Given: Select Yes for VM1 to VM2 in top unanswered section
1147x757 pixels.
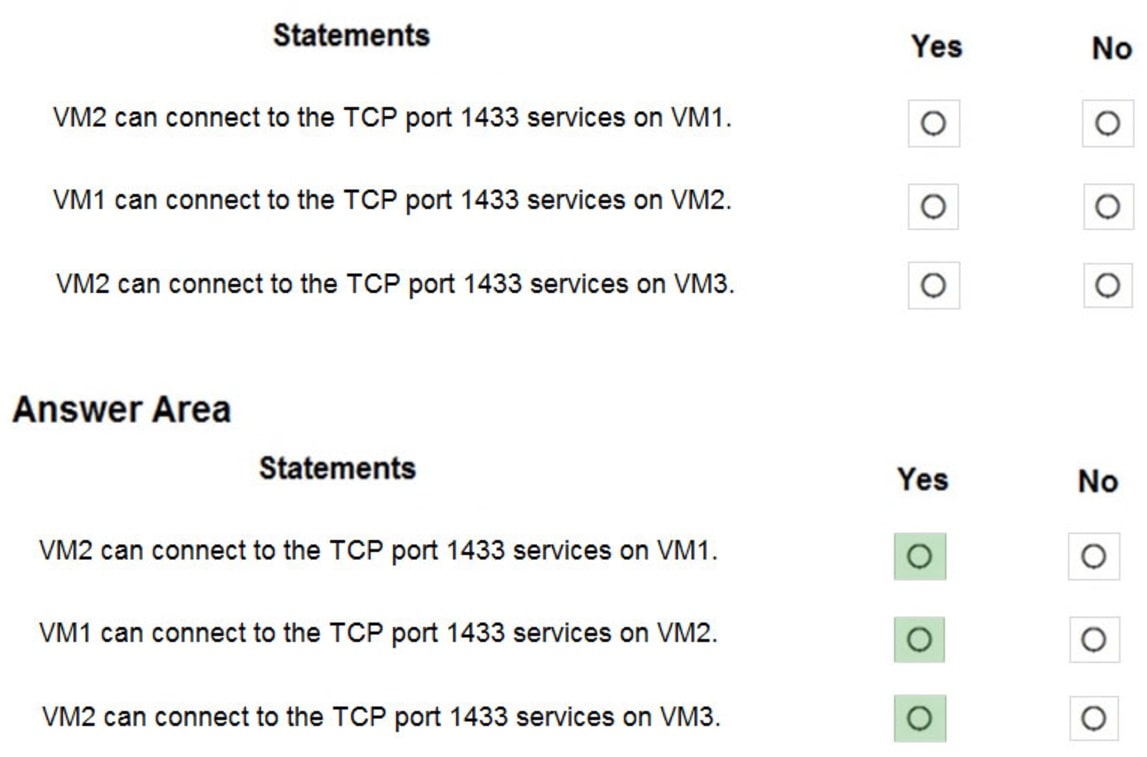Looking at the screenshot, I should coord(933,206).
